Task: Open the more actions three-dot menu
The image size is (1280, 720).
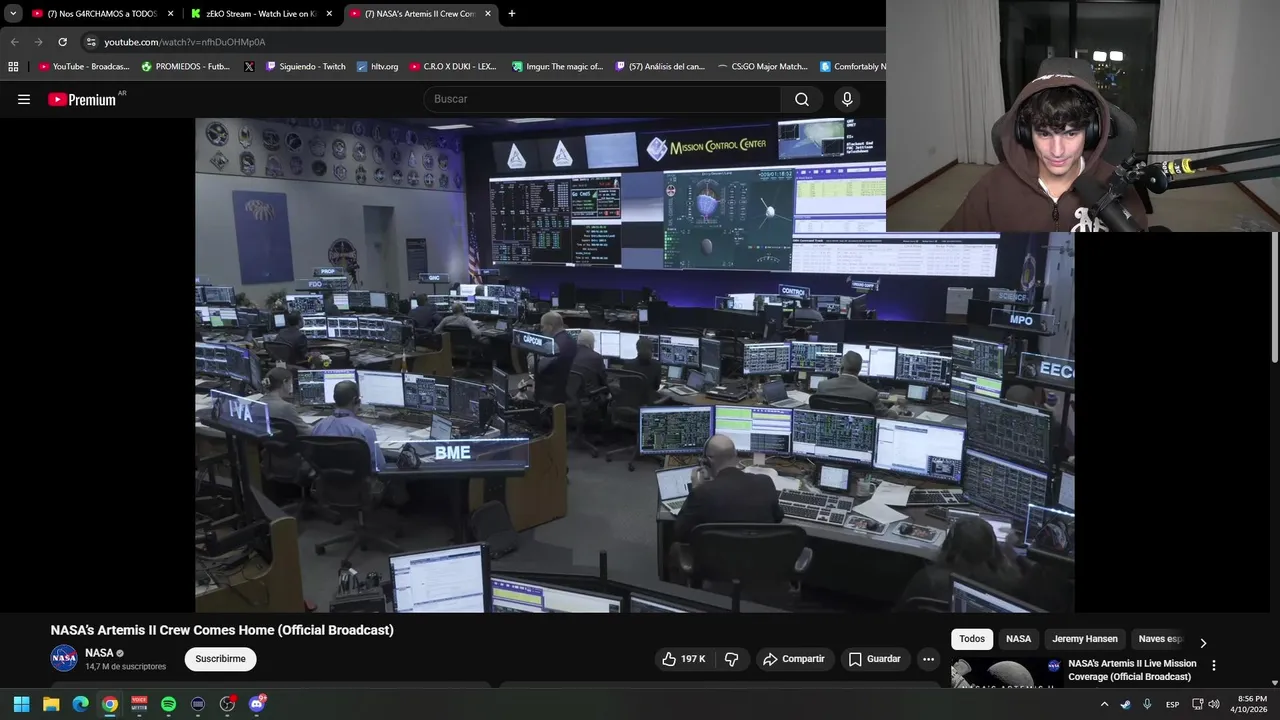Action: 928,659
